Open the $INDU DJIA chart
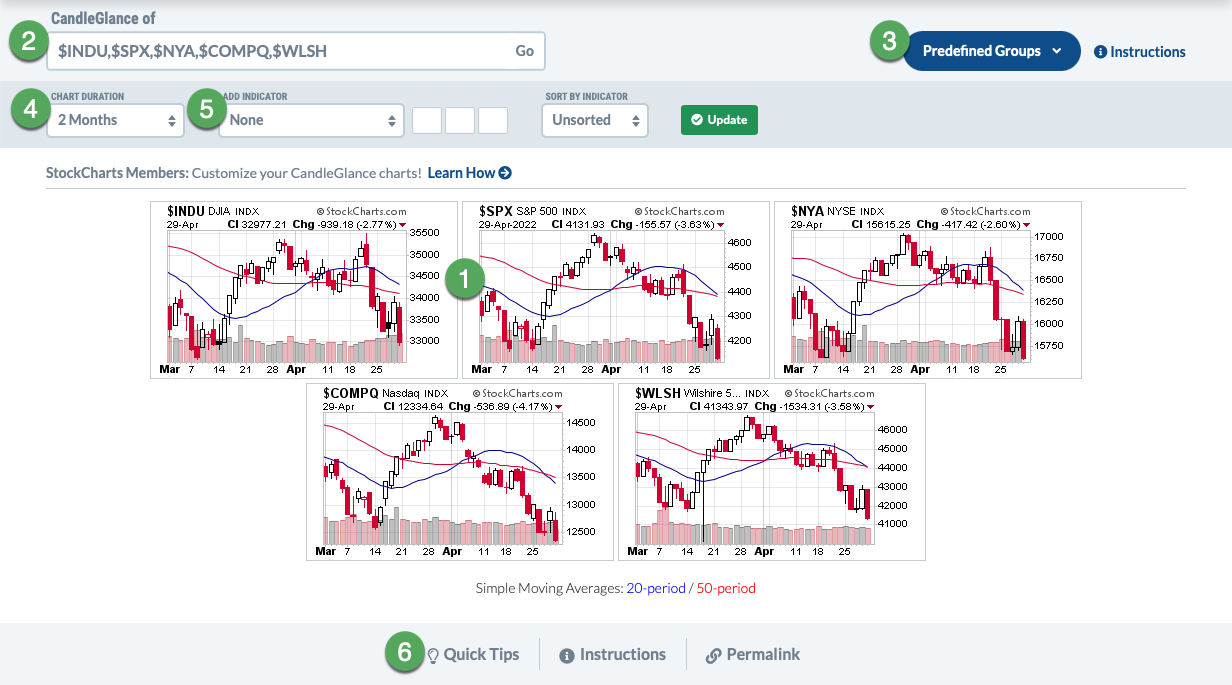The image size is (1232, 685). click(x=304, y=290)
